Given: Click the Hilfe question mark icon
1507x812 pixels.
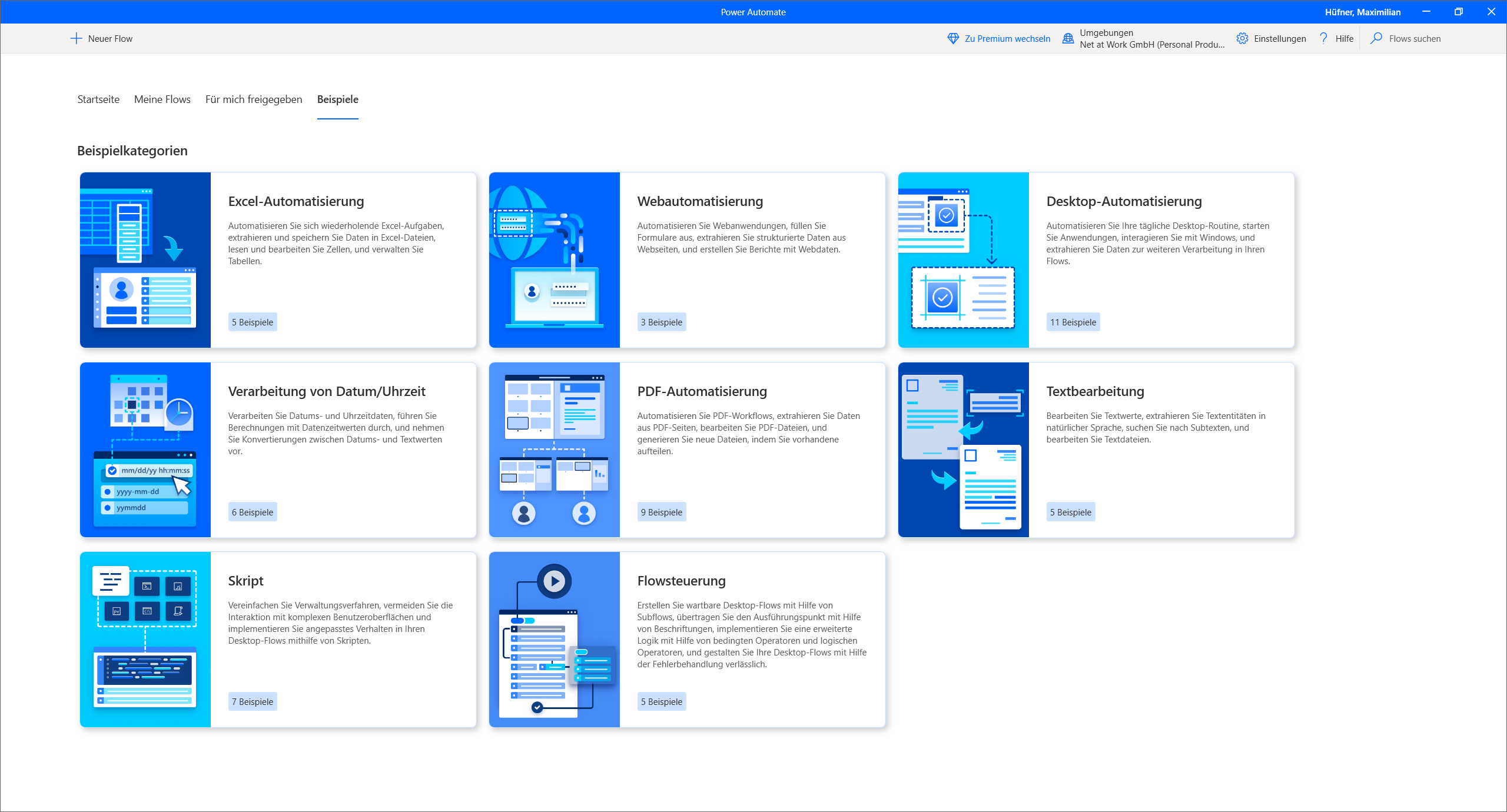Looking at the screenshot, I should click(x=1324, y=39).
